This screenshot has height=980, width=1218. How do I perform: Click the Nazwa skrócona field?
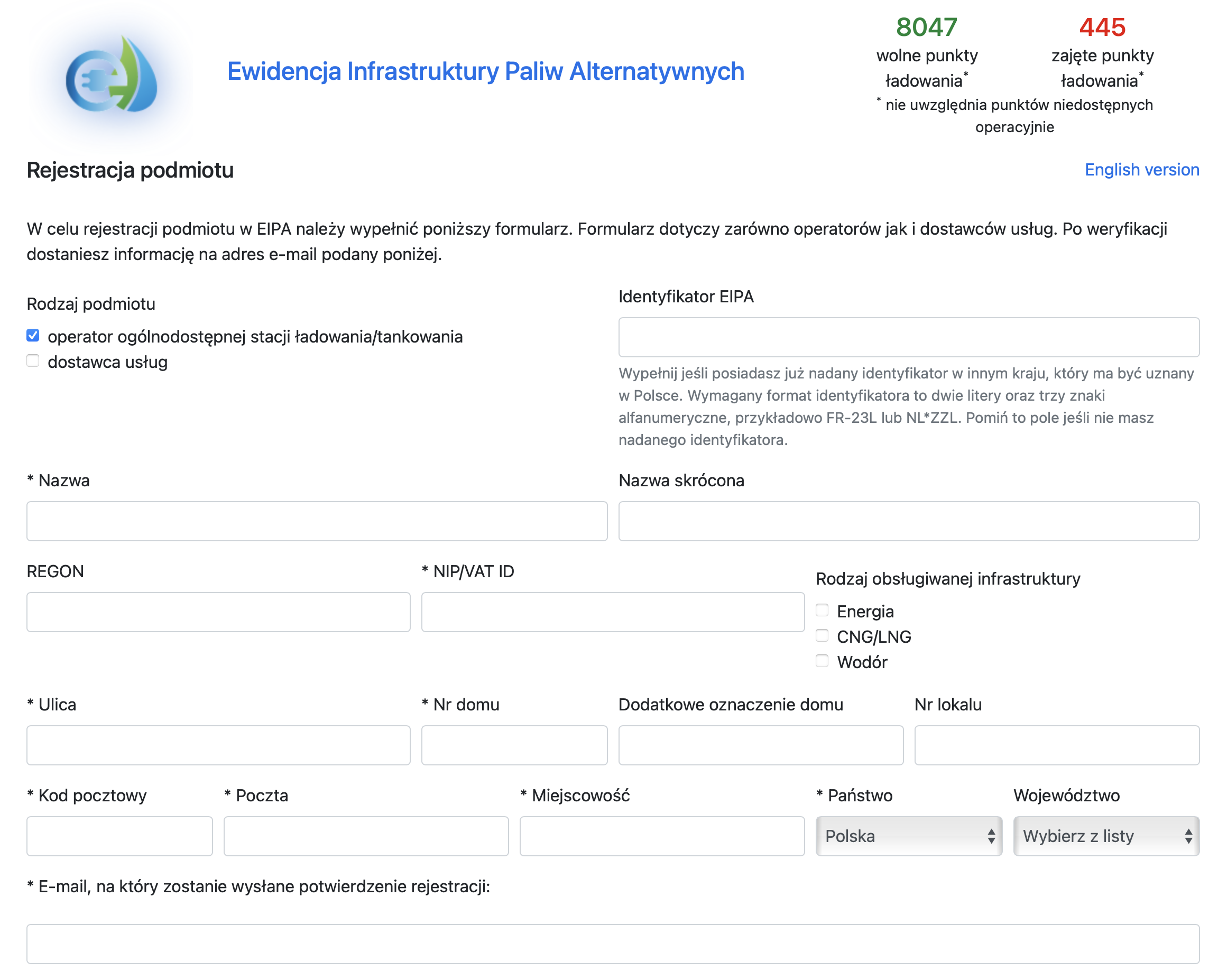908,521
